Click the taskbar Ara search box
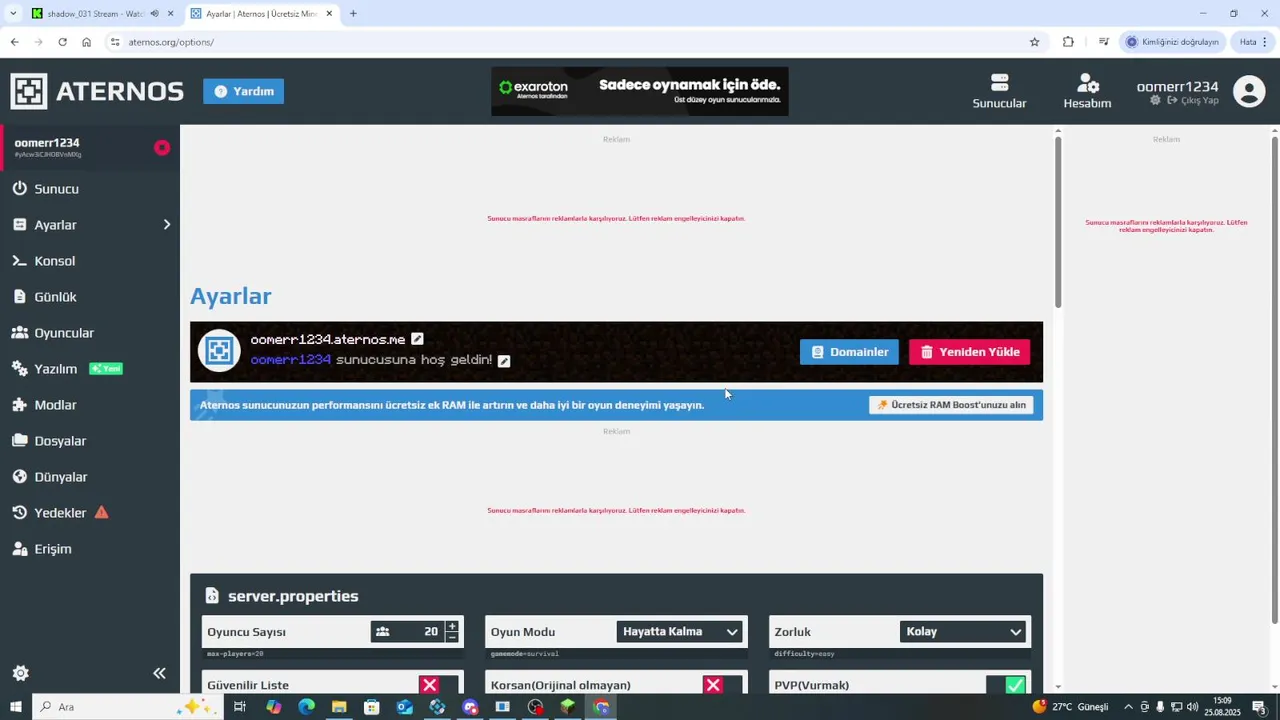The height and width of the screenshot is (720, 1280). pos(127,707)
